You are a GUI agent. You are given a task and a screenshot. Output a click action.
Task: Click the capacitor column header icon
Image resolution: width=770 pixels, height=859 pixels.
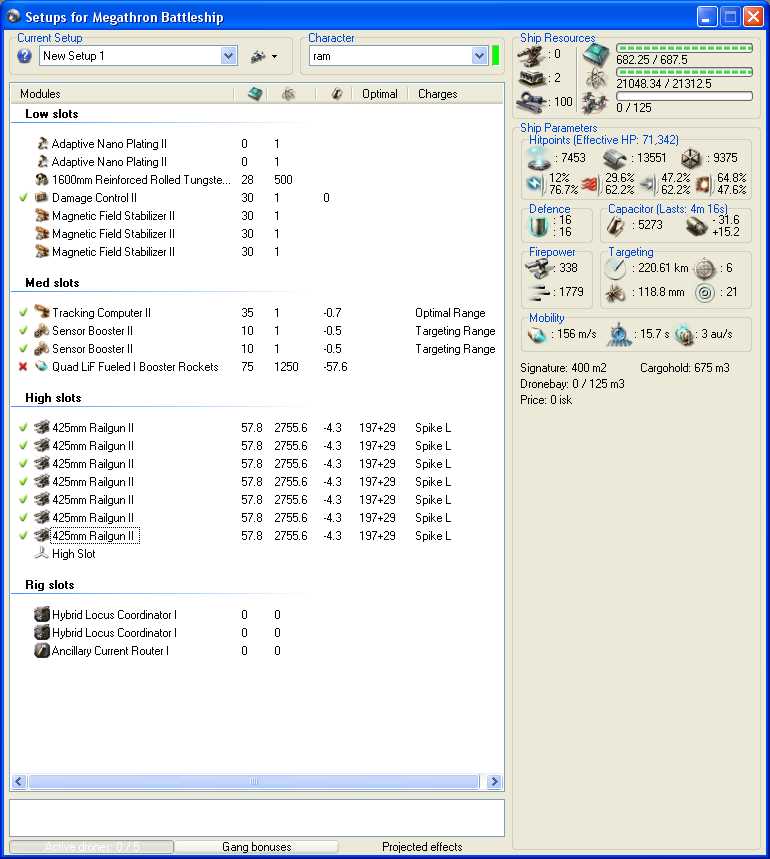pos(336,94)
